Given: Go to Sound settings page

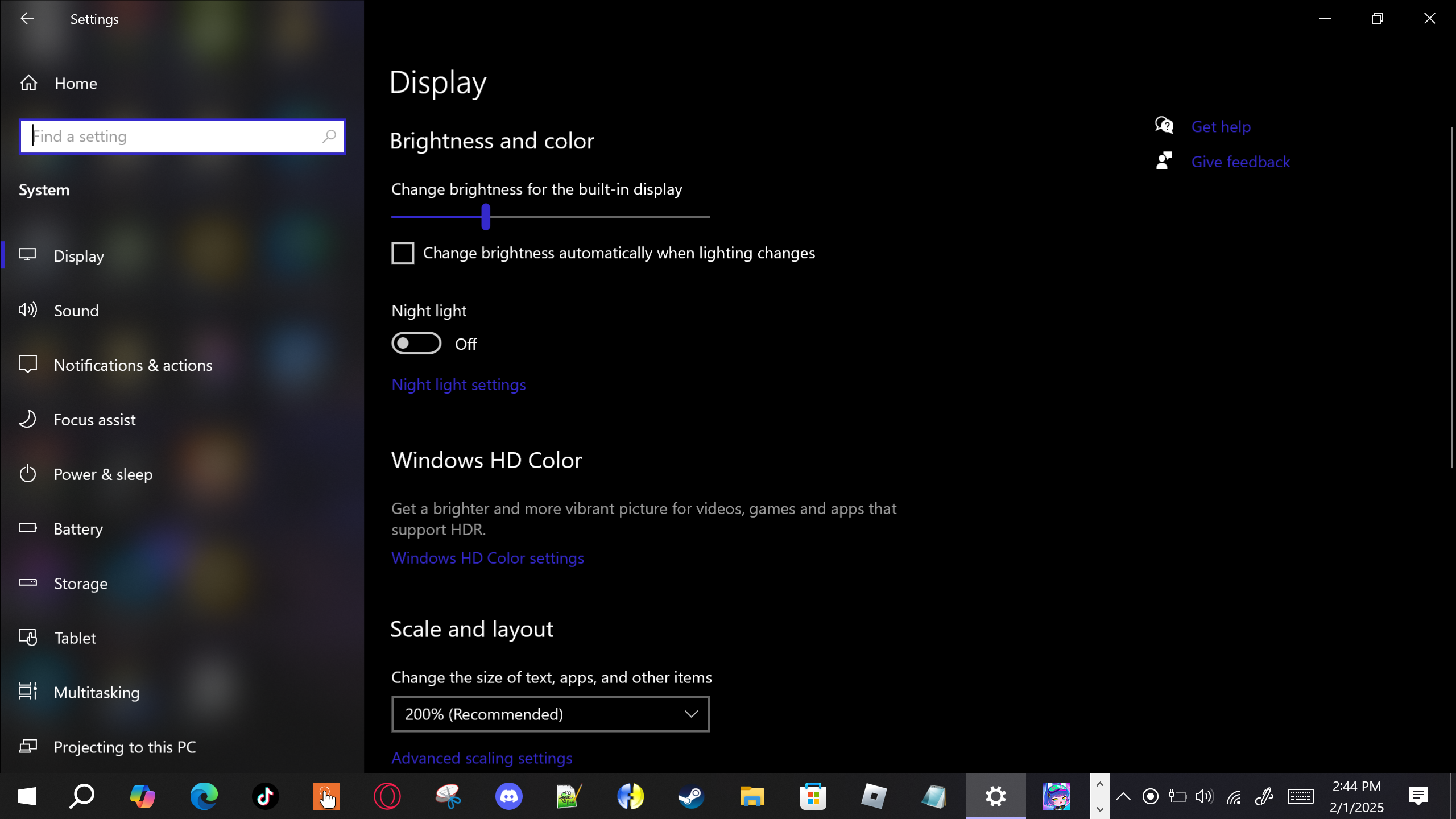Looking at the screenshot, I should (76, 311).
